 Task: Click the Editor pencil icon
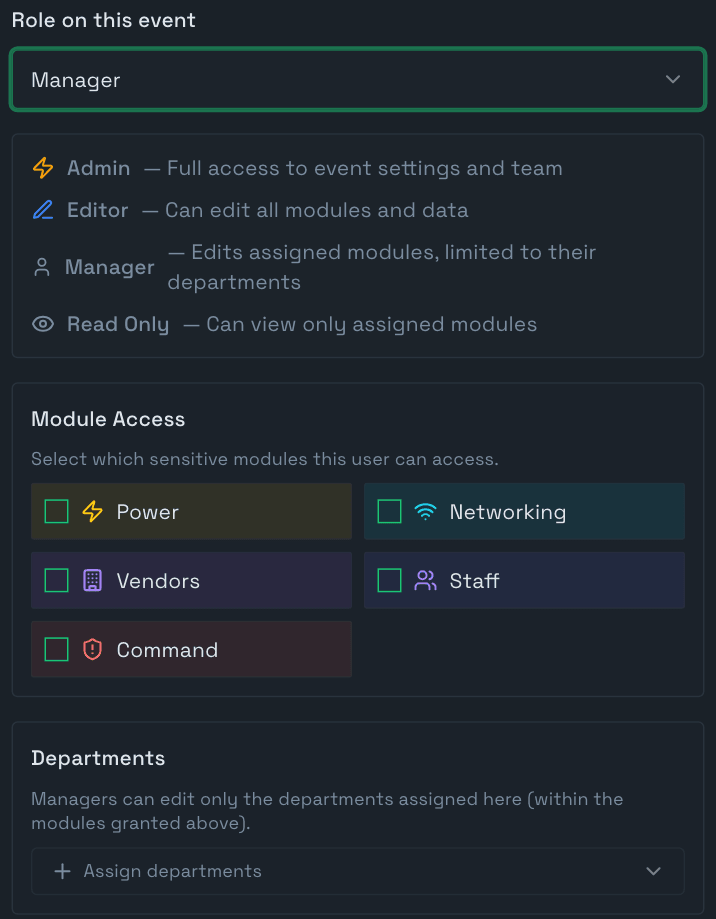[43, 210]
